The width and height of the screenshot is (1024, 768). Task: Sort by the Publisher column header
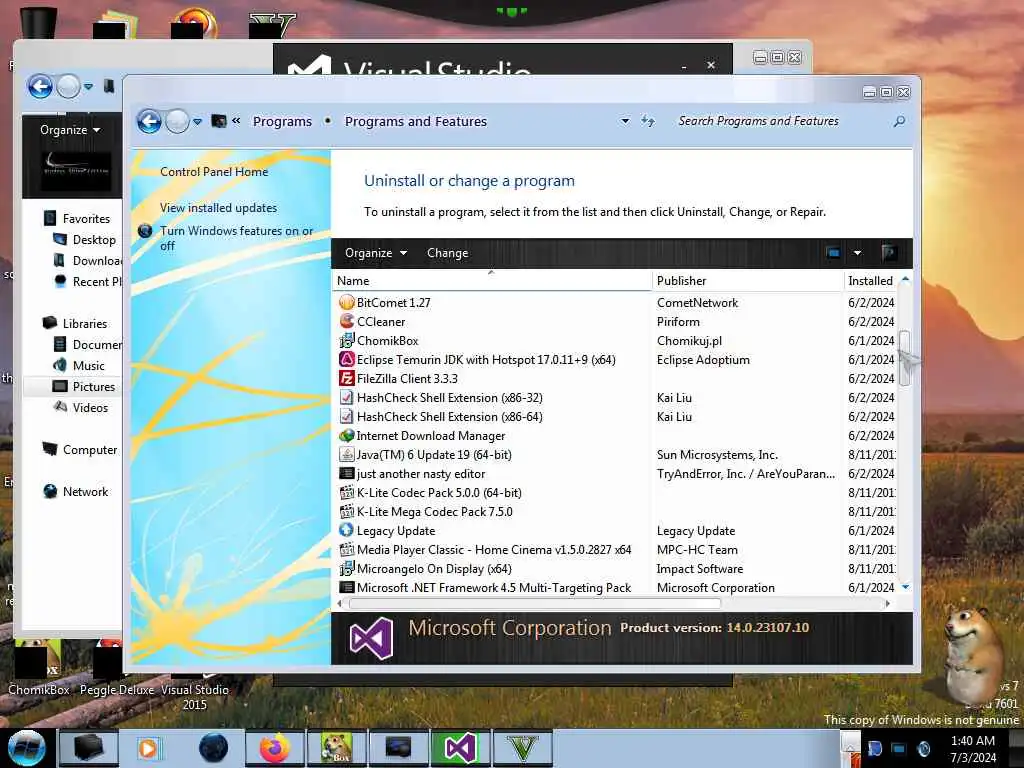pos(748,281)
